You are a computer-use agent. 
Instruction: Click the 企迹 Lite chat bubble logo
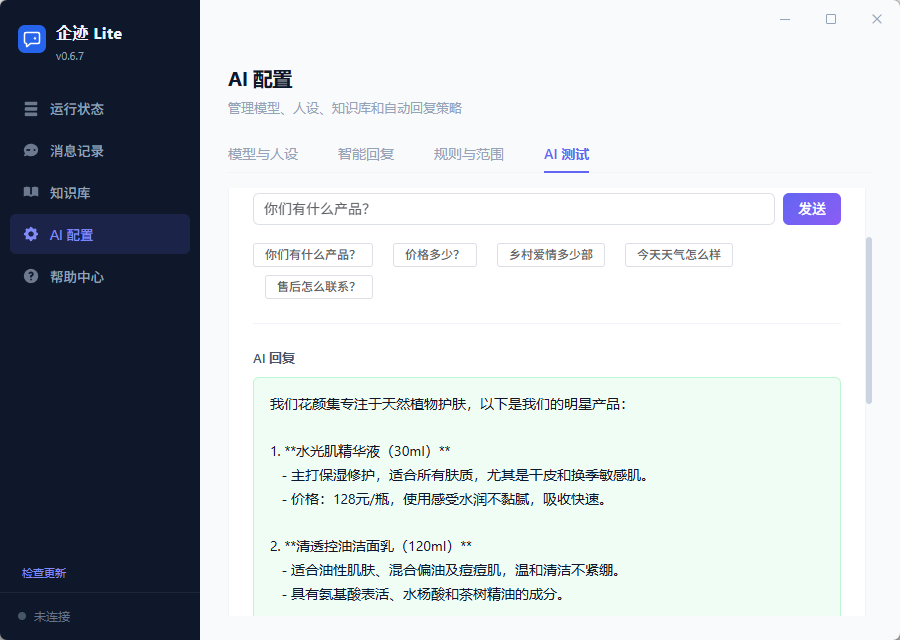[31, 38]
